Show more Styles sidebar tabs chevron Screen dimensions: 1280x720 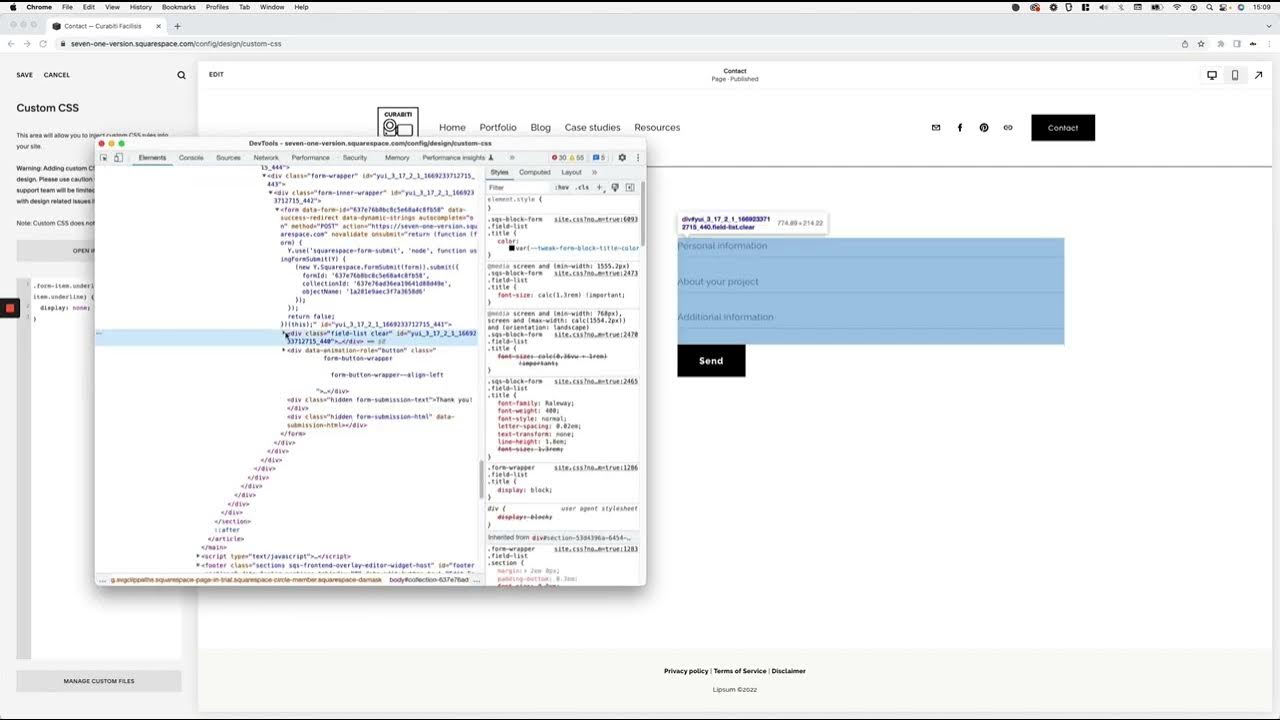594,172
